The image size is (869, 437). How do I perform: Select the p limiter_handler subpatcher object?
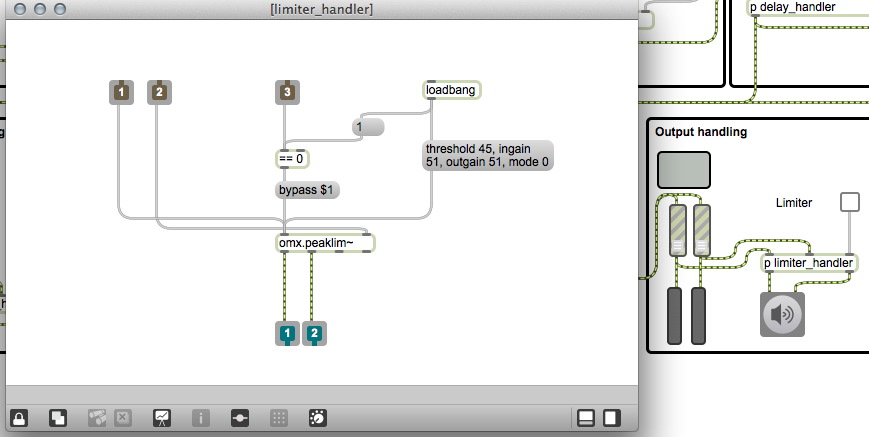click(x=809, y=263)
